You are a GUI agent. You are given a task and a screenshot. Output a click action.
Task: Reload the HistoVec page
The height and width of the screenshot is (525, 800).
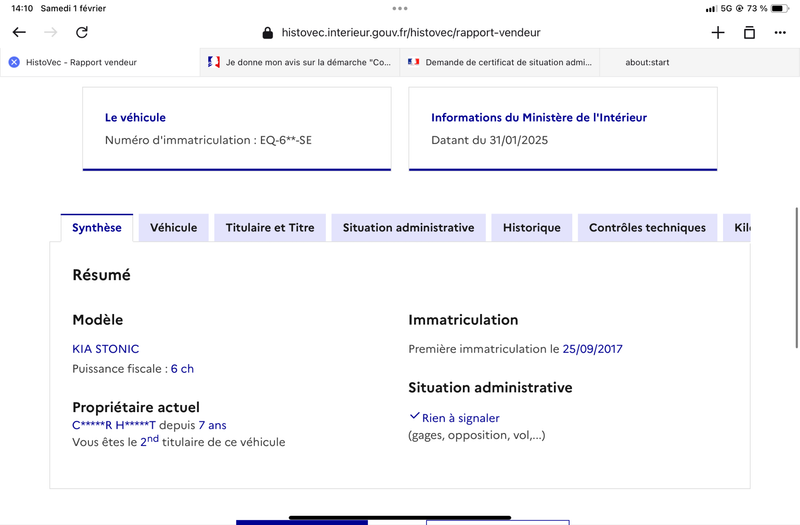click(82, 33)
